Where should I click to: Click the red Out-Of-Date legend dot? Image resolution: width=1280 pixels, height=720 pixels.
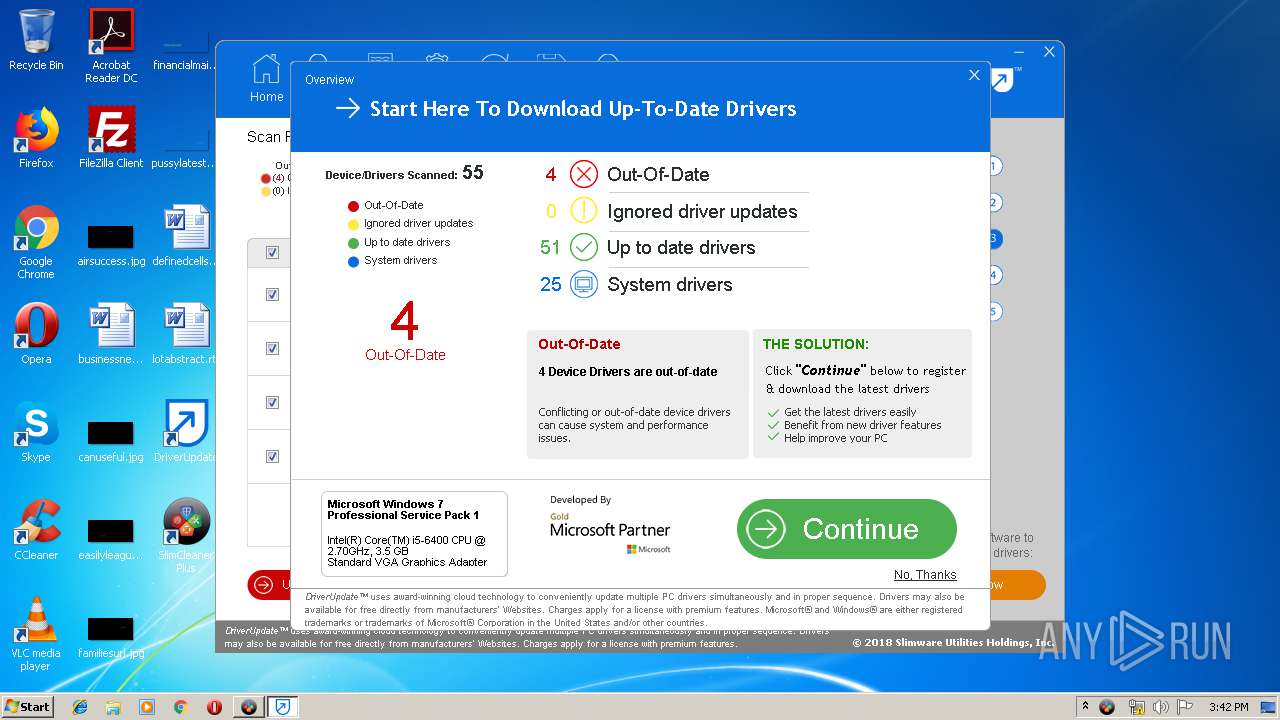(x=353, y=206)
